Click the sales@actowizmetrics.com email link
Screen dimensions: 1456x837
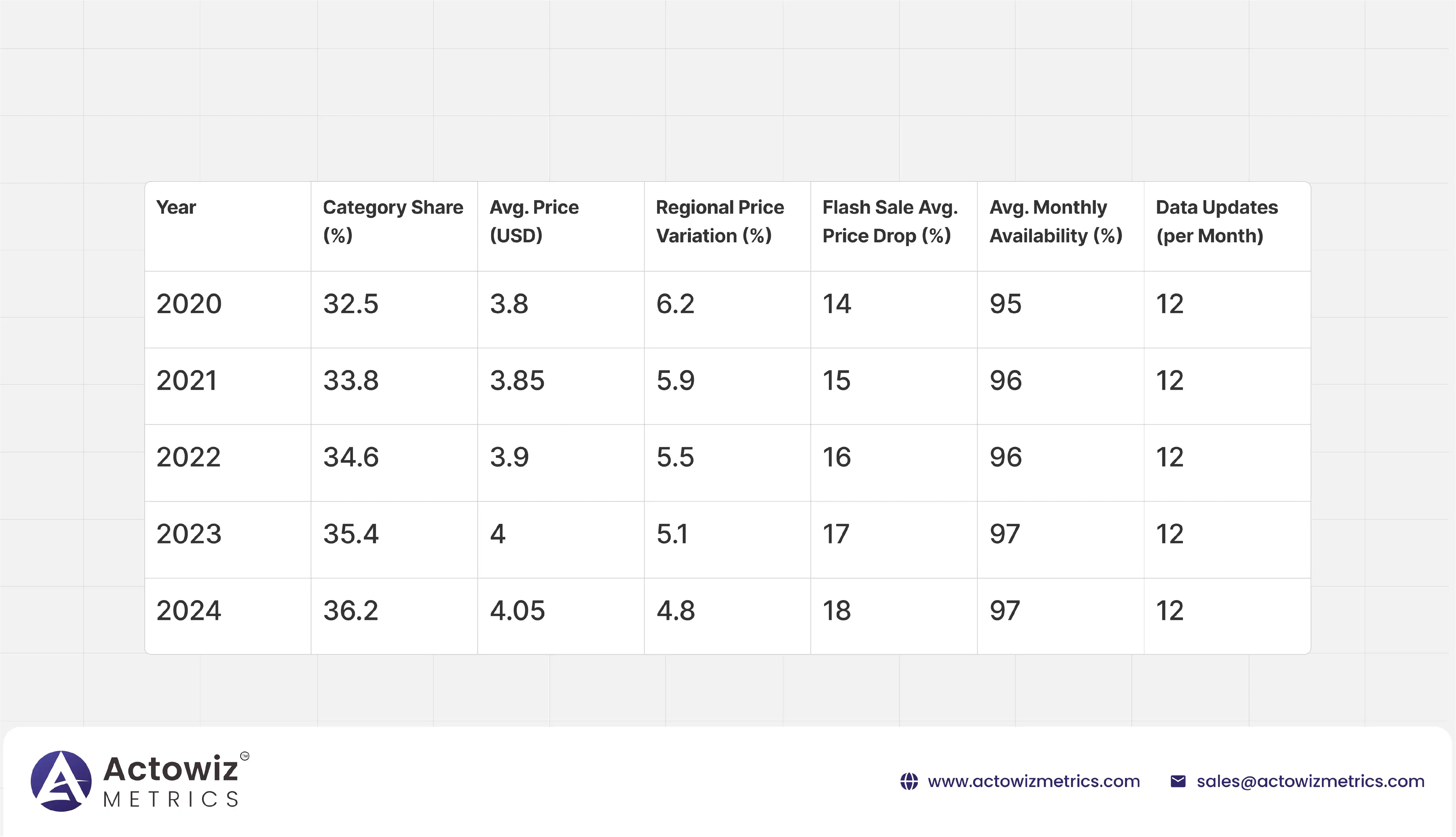coord(1310,781)
